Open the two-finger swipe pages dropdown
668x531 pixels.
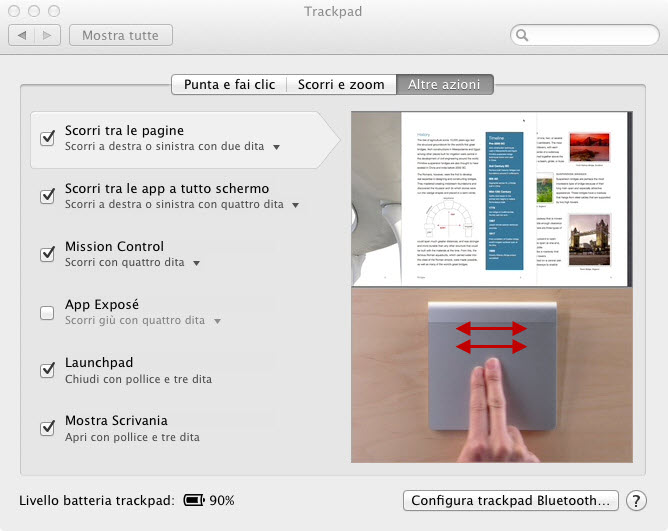click(276, 147)
